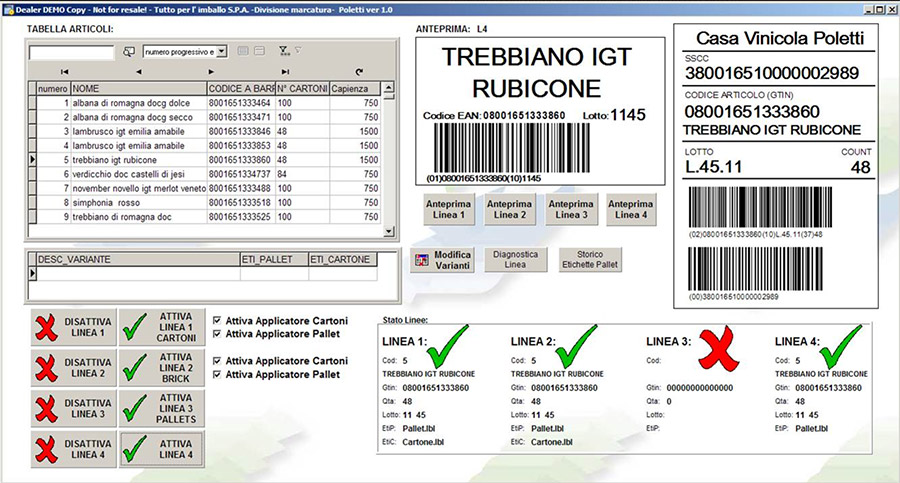The width and height of the screenshot is (900, 483).
Task: Click N° CARTONI column header
Action: 302,88
